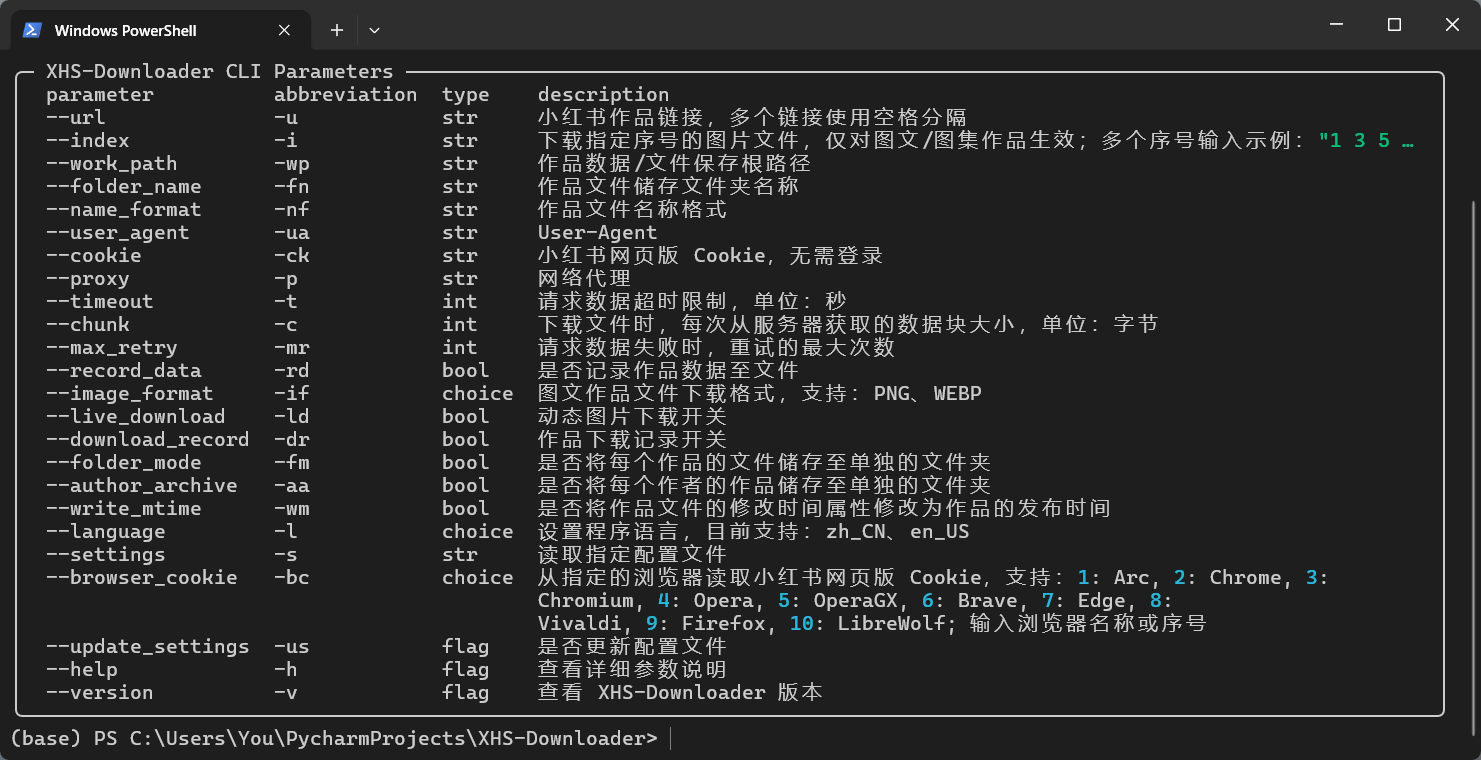Close the terminal window

point(1452,25)
